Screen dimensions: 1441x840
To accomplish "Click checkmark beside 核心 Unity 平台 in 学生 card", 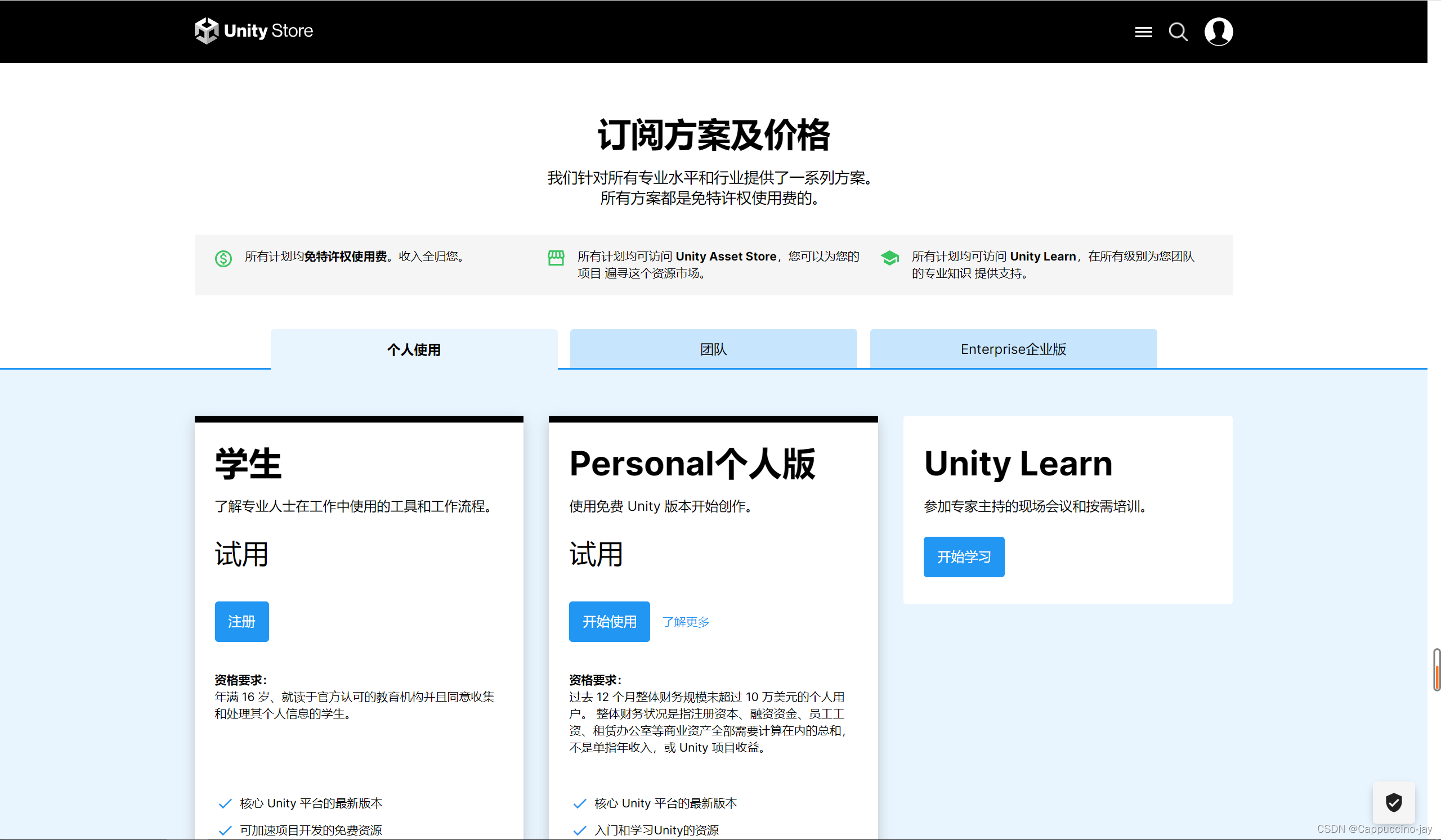I will point(225,803).
